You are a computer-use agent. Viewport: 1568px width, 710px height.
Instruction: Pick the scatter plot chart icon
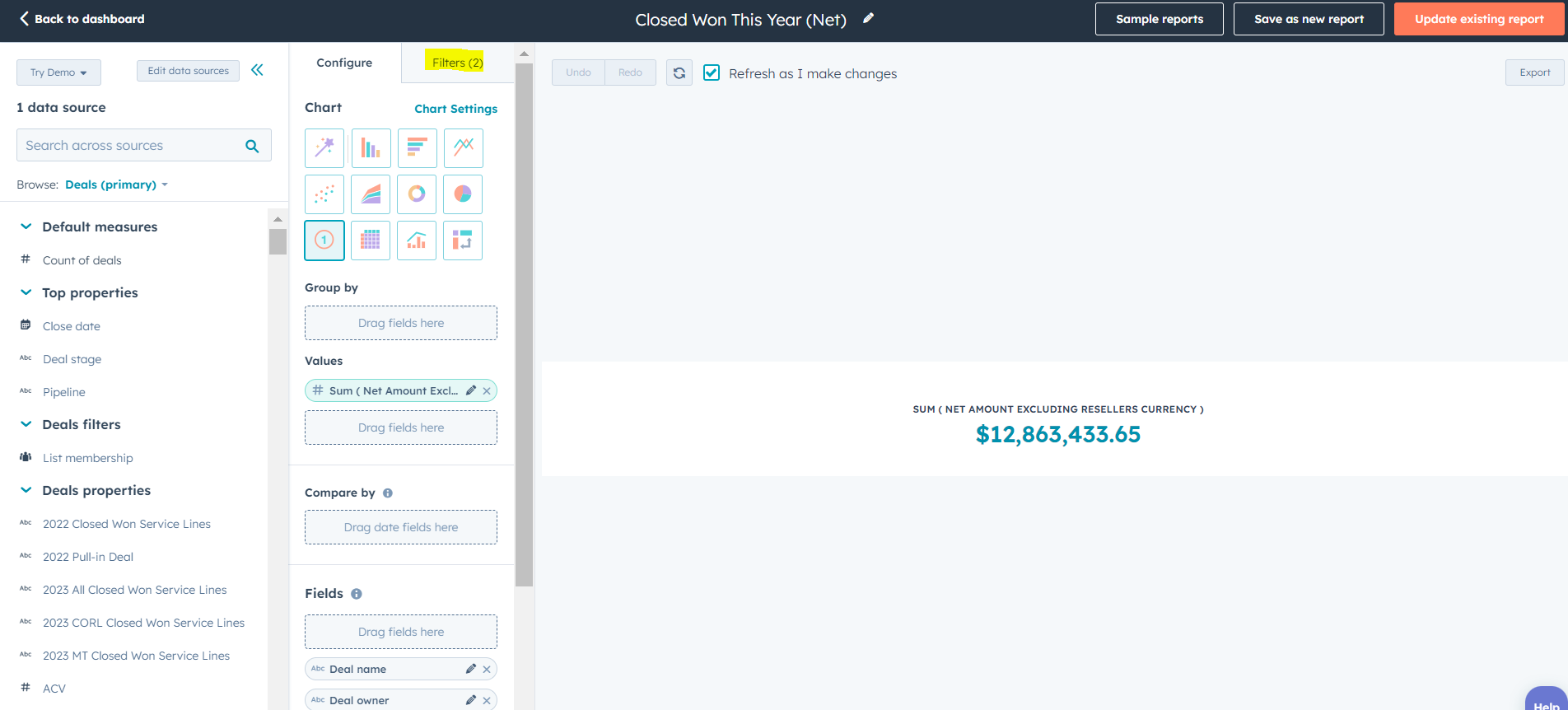pyautogui.click(x=324, y=194)
